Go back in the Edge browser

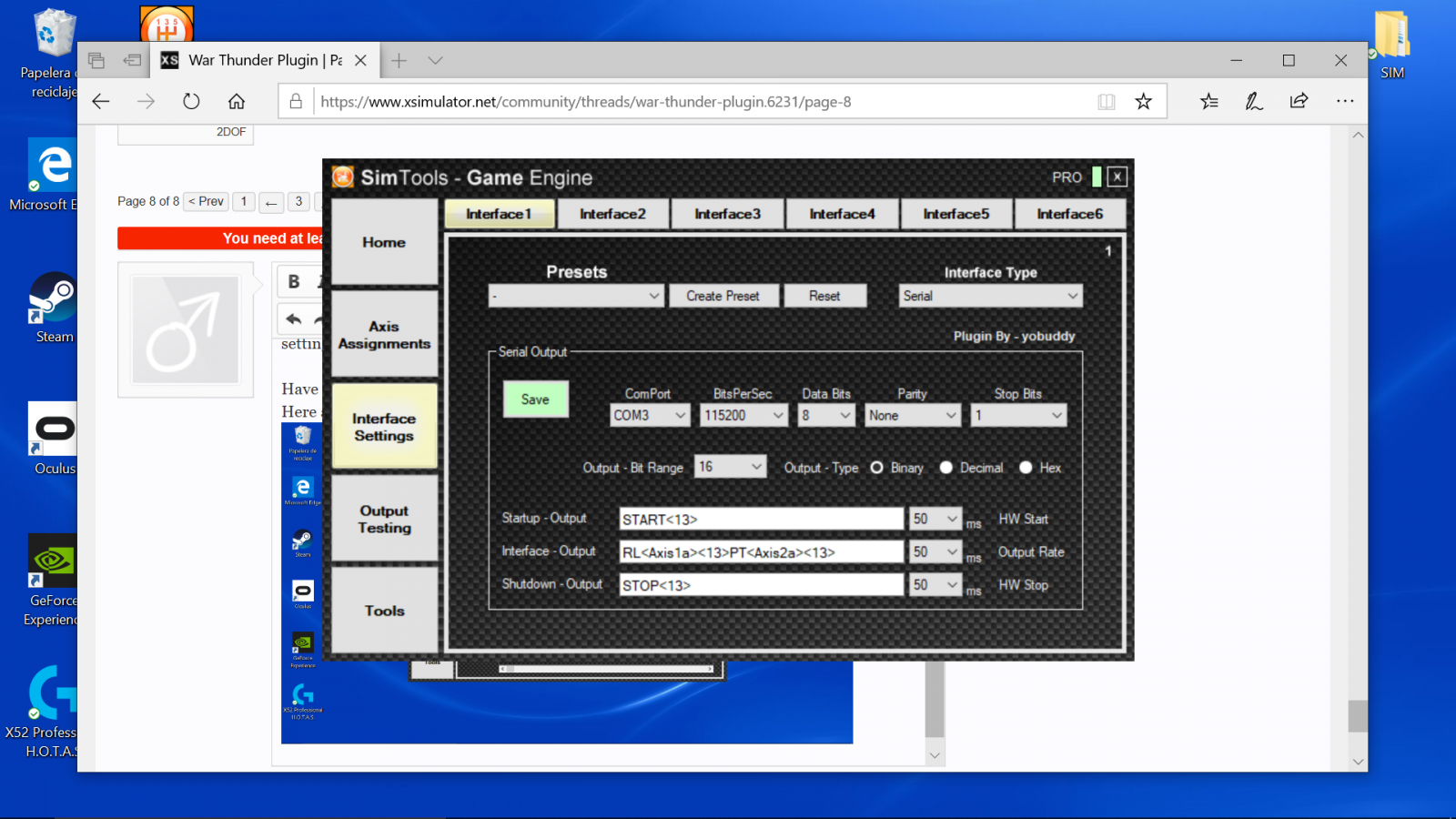101,102
